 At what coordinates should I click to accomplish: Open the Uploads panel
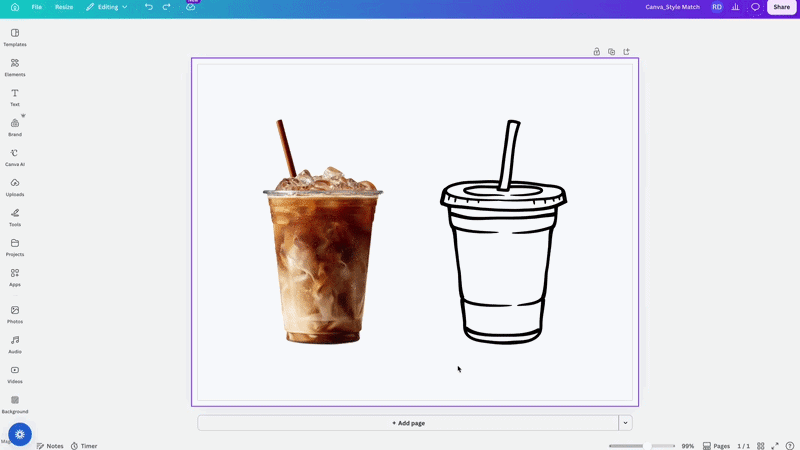[x=15, y=187]
